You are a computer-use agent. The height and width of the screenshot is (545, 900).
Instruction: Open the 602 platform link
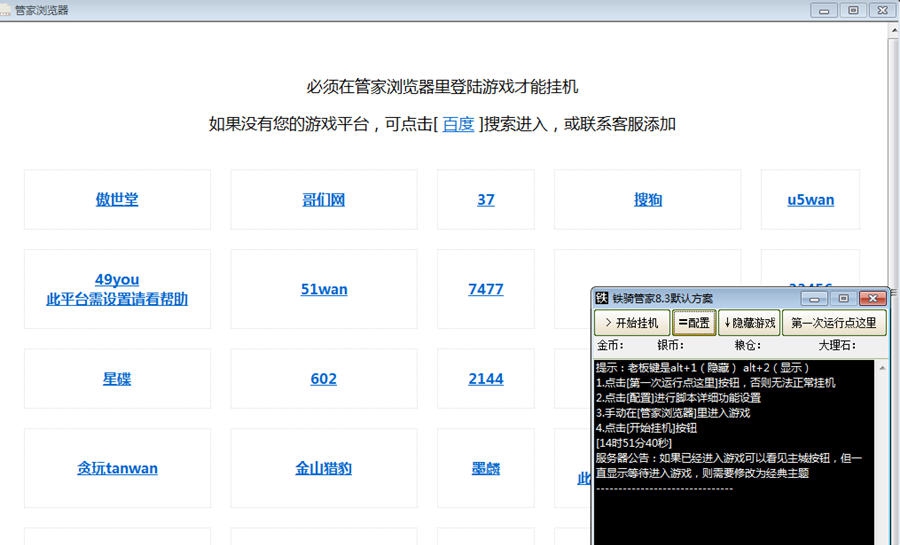pyautogui.click(x=324, y=379)
